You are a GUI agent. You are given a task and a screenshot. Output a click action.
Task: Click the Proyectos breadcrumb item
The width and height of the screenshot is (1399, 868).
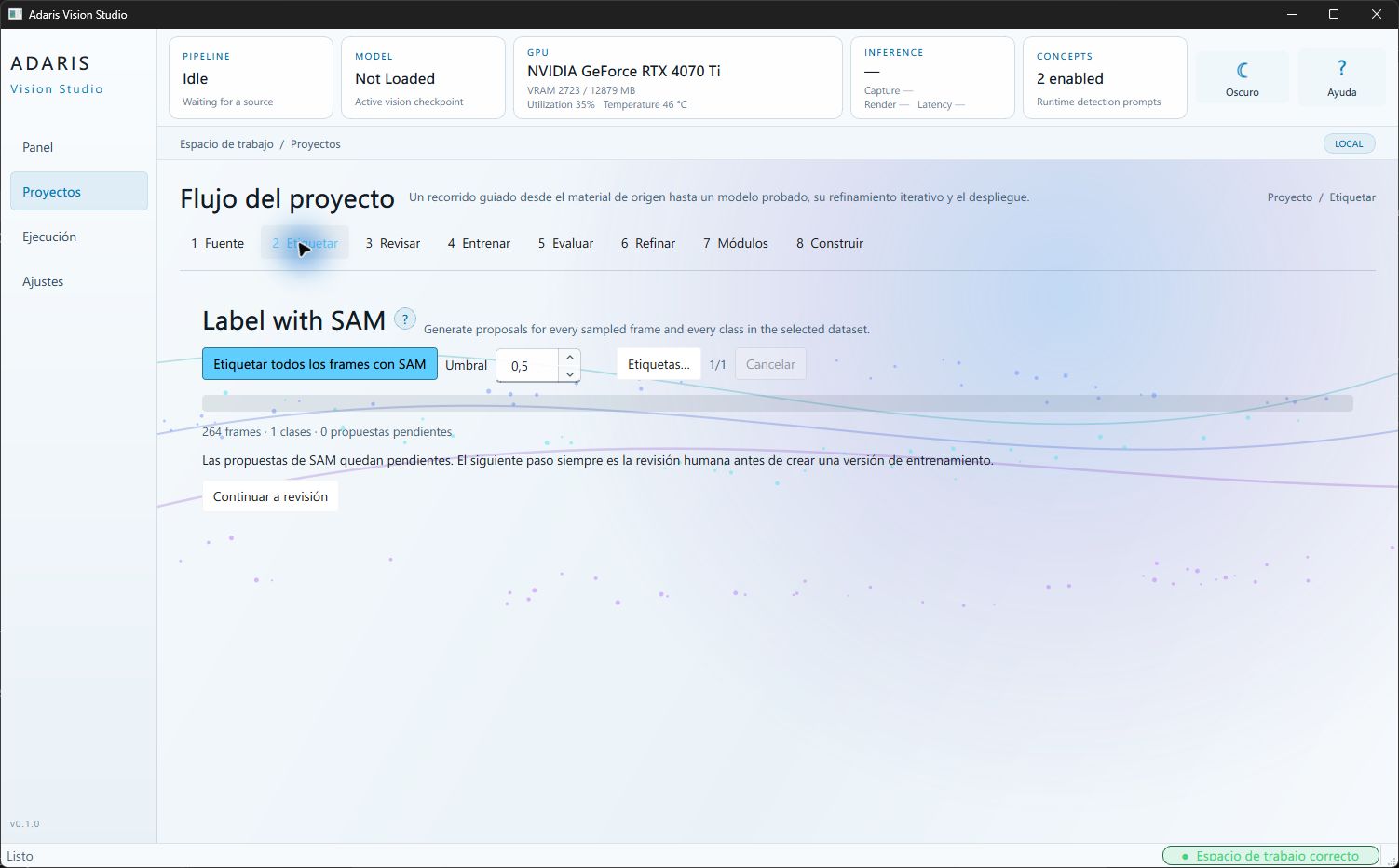tap(316, 144)
